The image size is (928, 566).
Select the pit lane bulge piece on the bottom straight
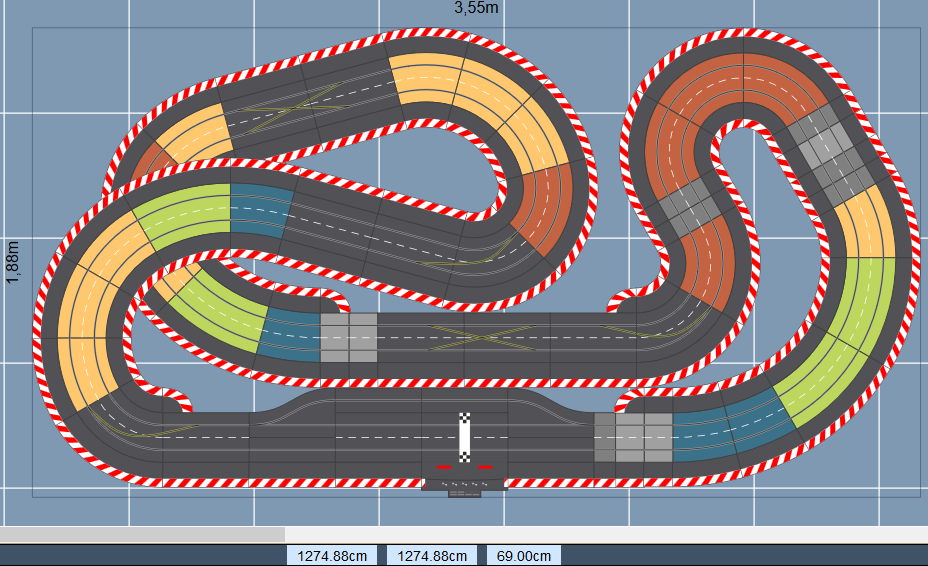point(421,400)
